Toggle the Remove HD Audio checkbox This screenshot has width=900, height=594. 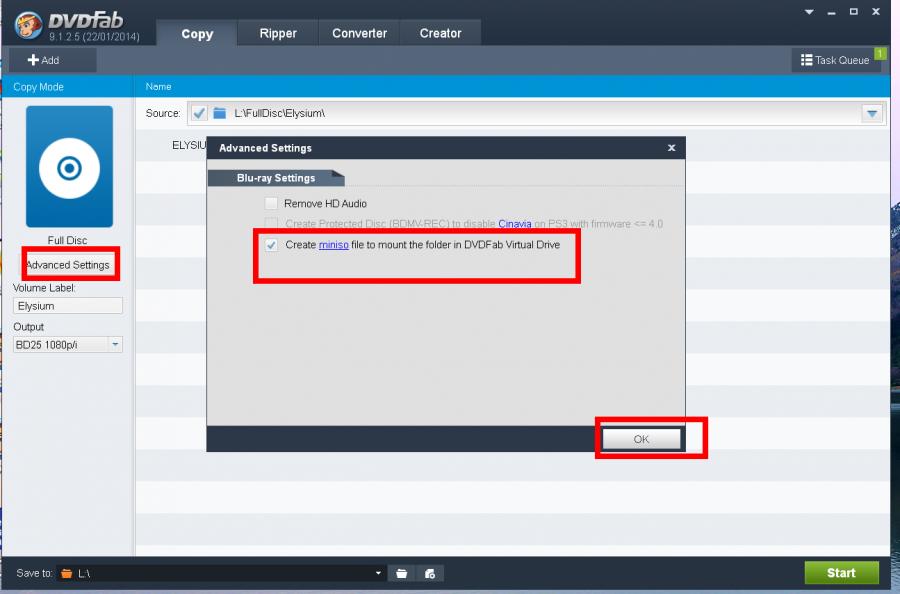[x=271, y=203]
